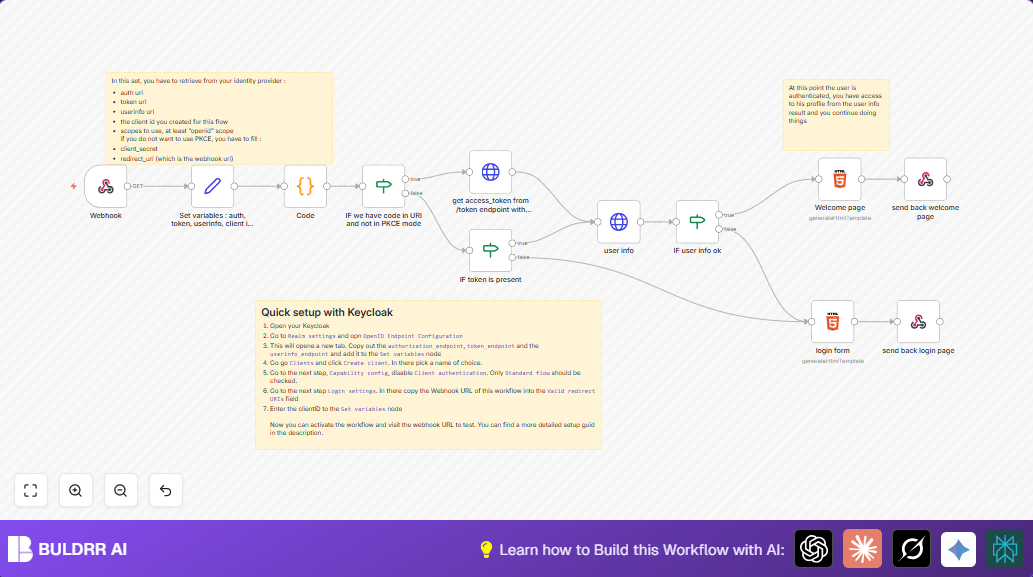1033x577 pixels.
Task: Select the 'send back login page' webhook node
Action: 918,321
